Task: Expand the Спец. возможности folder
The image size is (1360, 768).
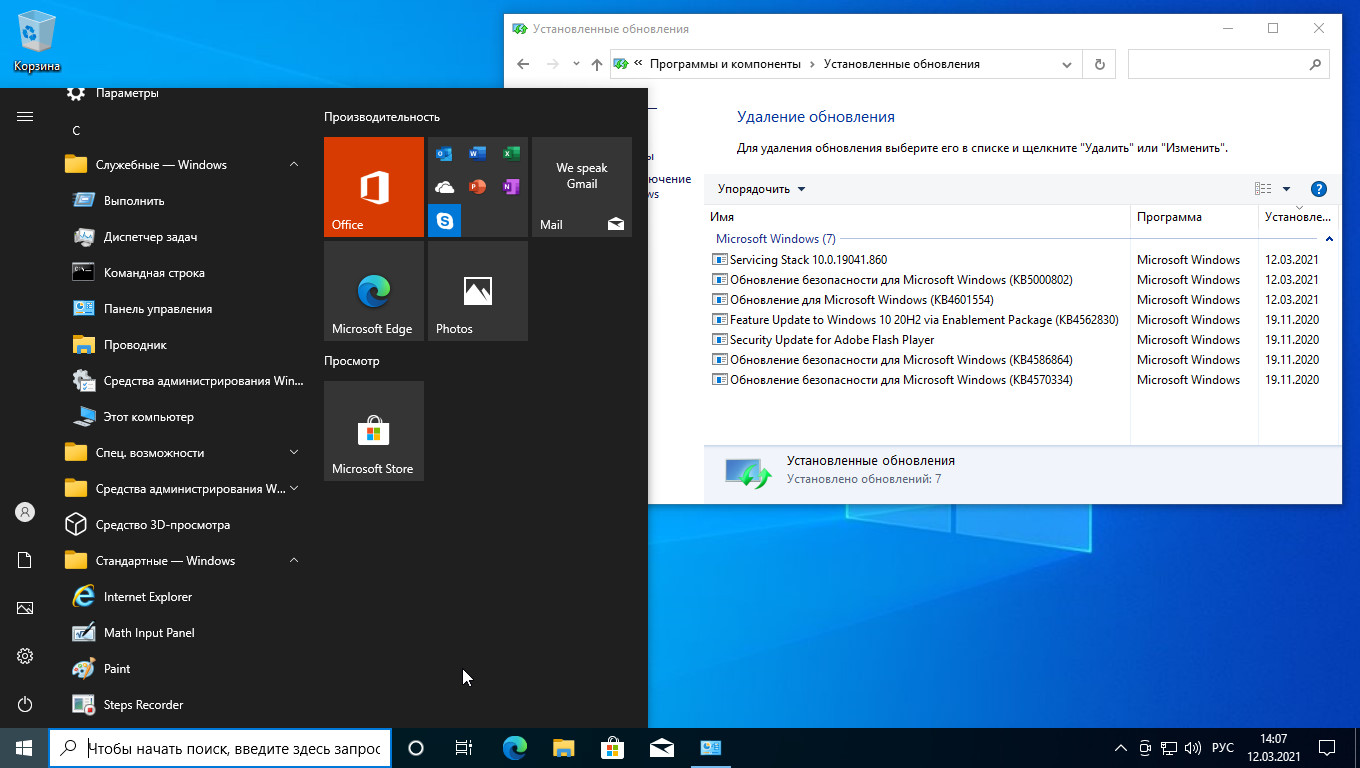Action: (294, 453)
